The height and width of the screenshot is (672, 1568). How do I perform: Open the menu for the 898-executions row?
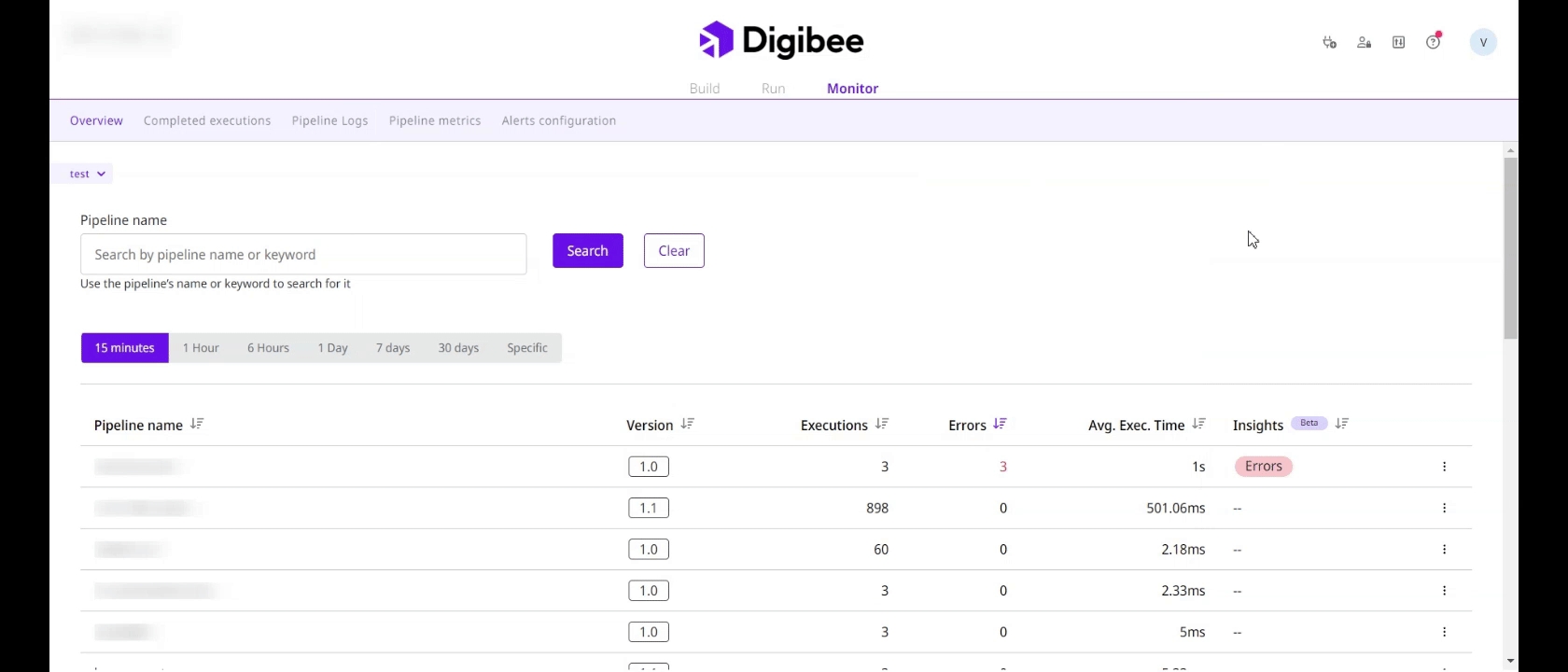1444,508
